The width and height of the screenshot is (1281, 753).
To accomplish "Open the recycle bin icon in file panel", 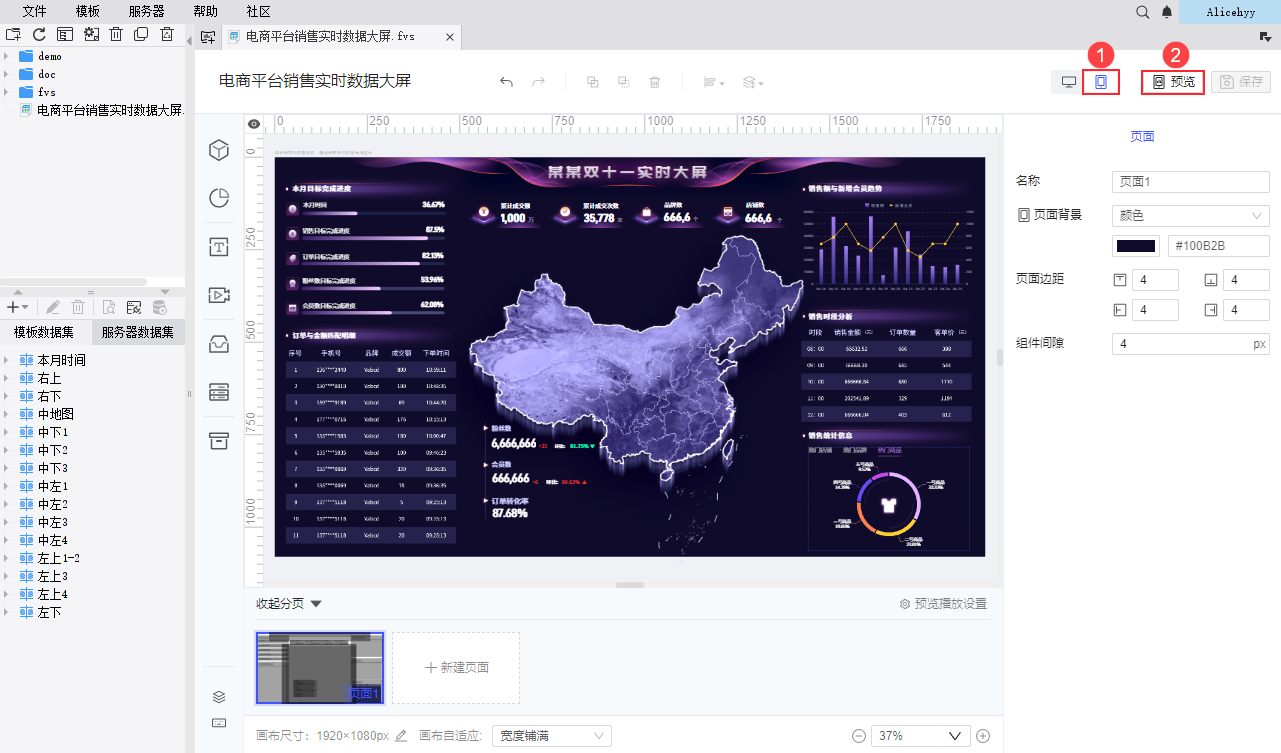I will click(x=167, y=34).
